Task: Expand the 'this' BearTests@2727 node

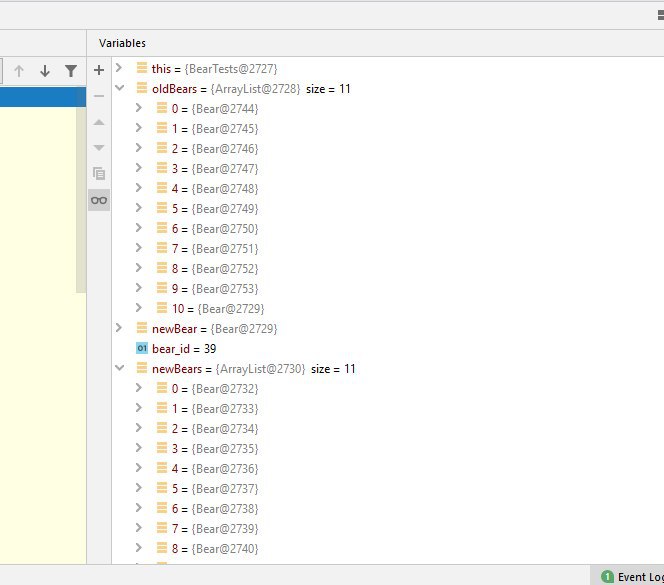Action: (119, 68)
